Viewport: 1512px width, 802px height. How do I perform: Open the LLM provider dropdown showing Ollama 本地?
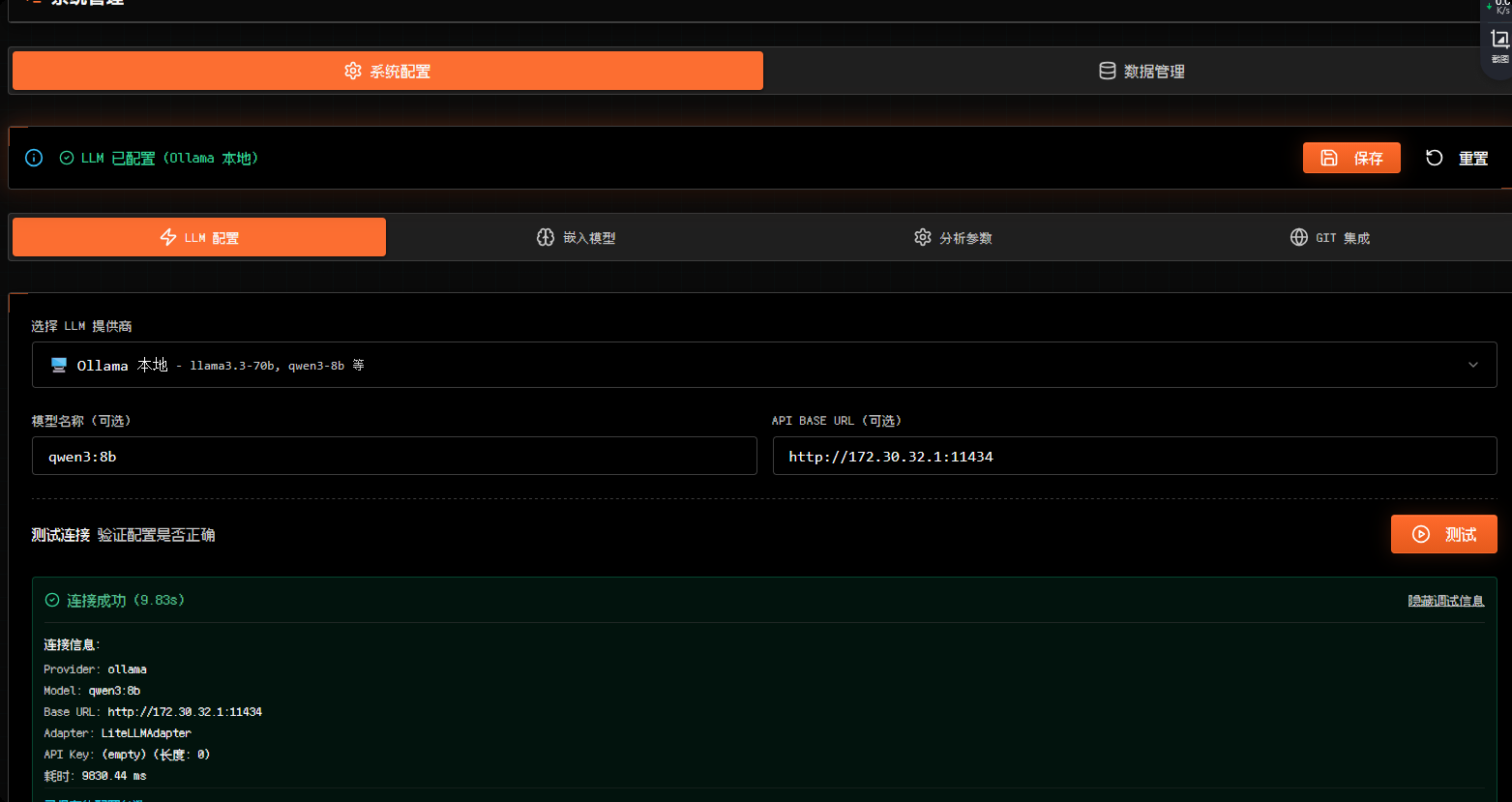click(764, 365)
